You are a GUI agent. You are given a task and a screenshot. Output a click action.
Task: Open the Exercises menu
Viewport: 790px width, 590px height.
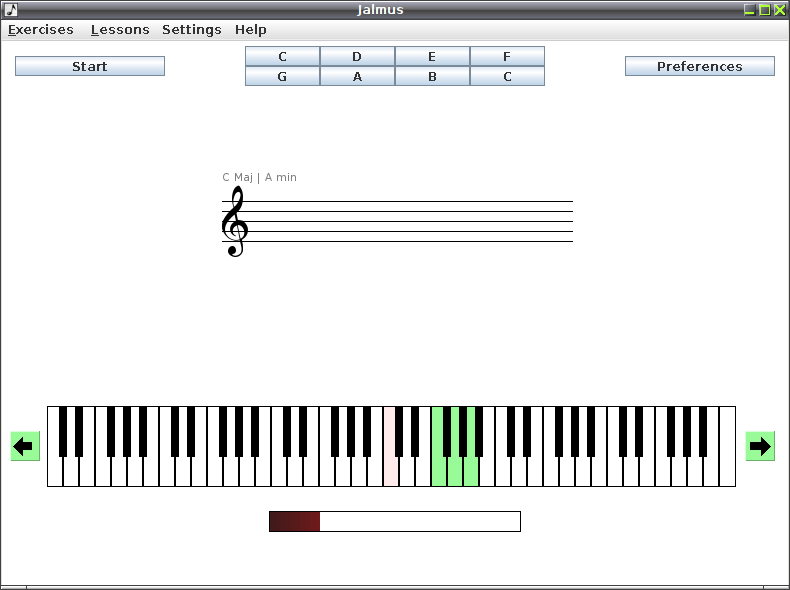pyautogui.click(x=41, y=30)
